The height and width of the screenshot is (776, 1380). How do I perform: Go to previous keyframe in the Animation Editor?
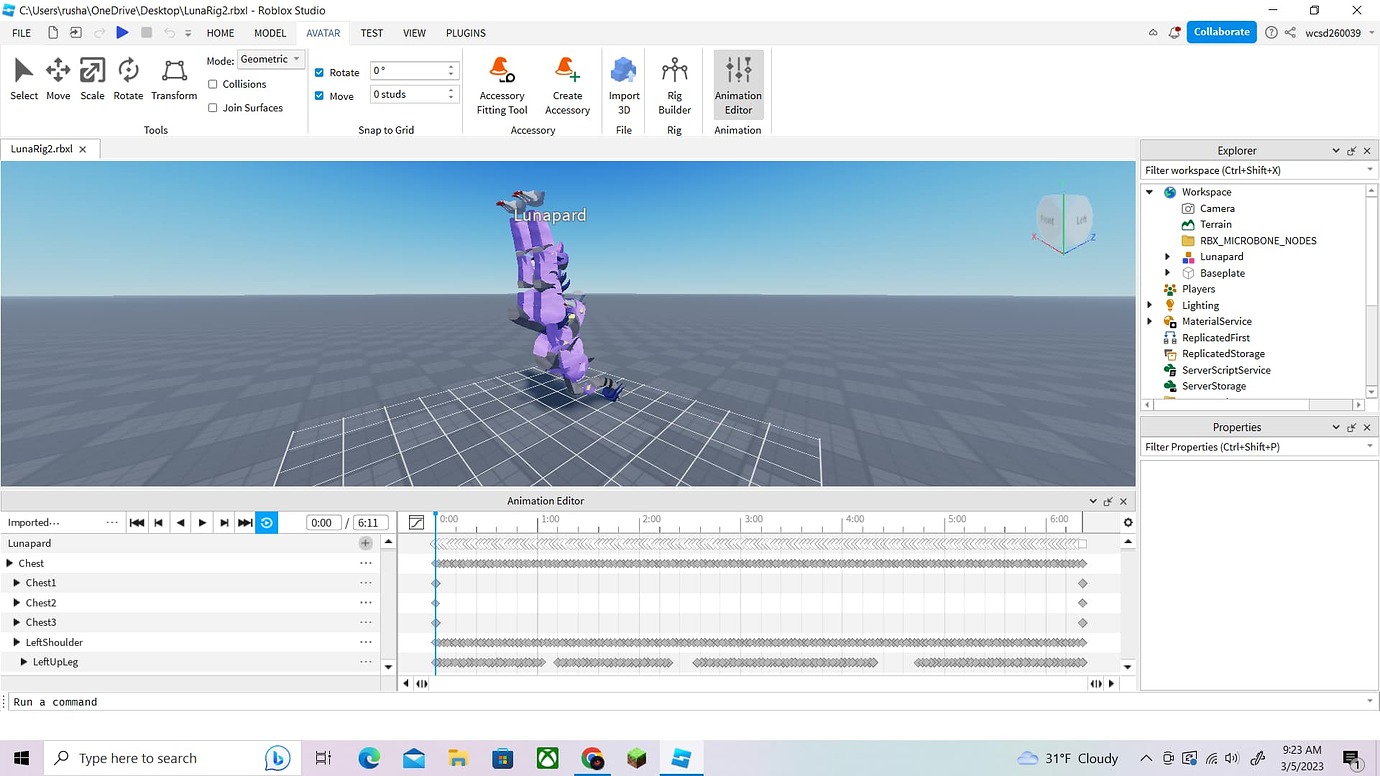coord(158,523)
